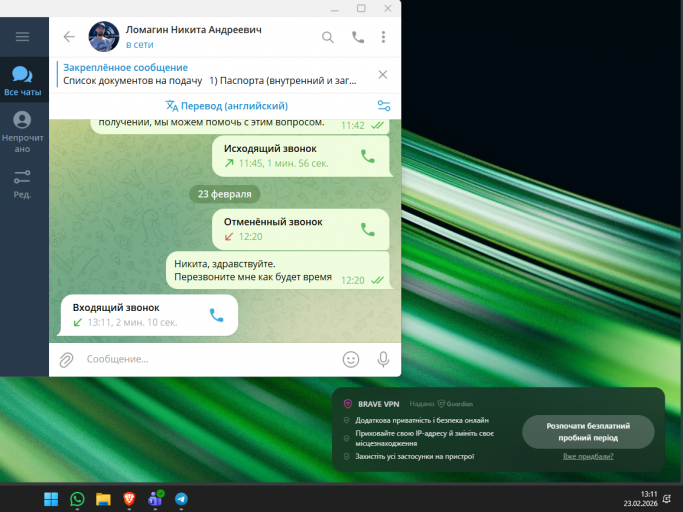This screenshot has width=683, height=512.
Task: Open Ред. folder editing
Action: [22, 184]
